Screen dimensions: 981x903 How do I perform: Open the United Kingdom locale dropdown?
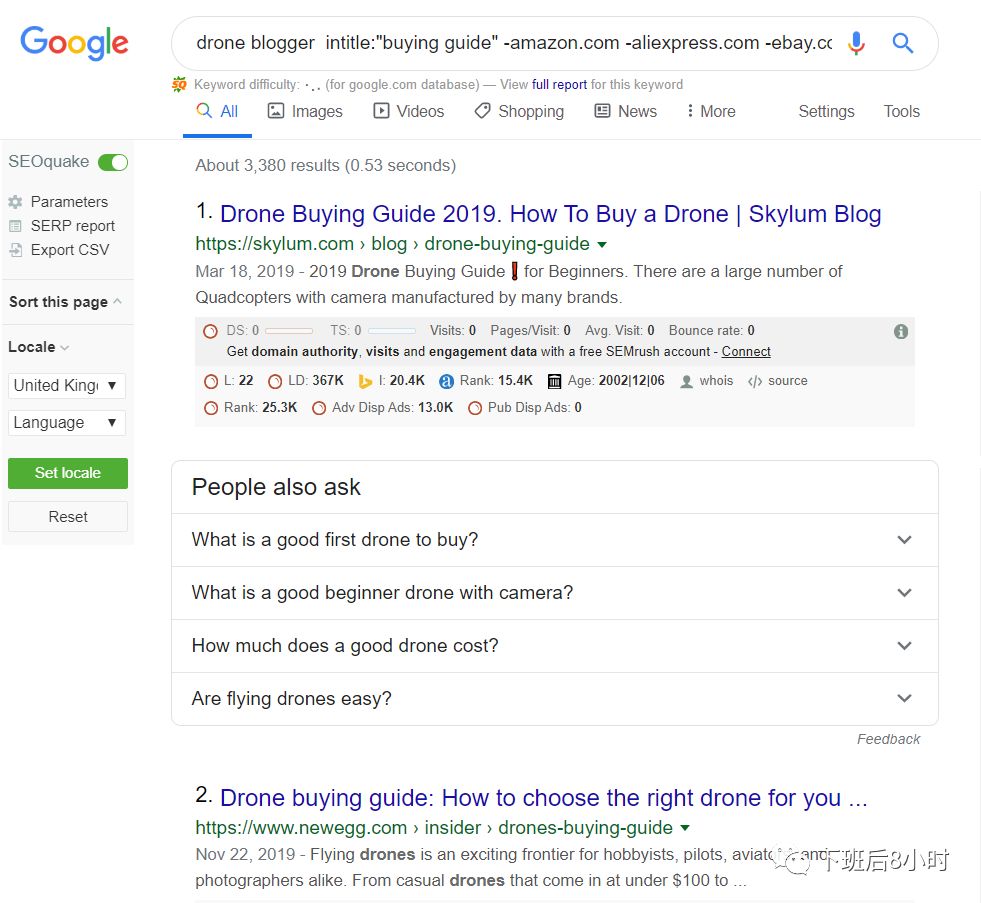click(67, 385)
